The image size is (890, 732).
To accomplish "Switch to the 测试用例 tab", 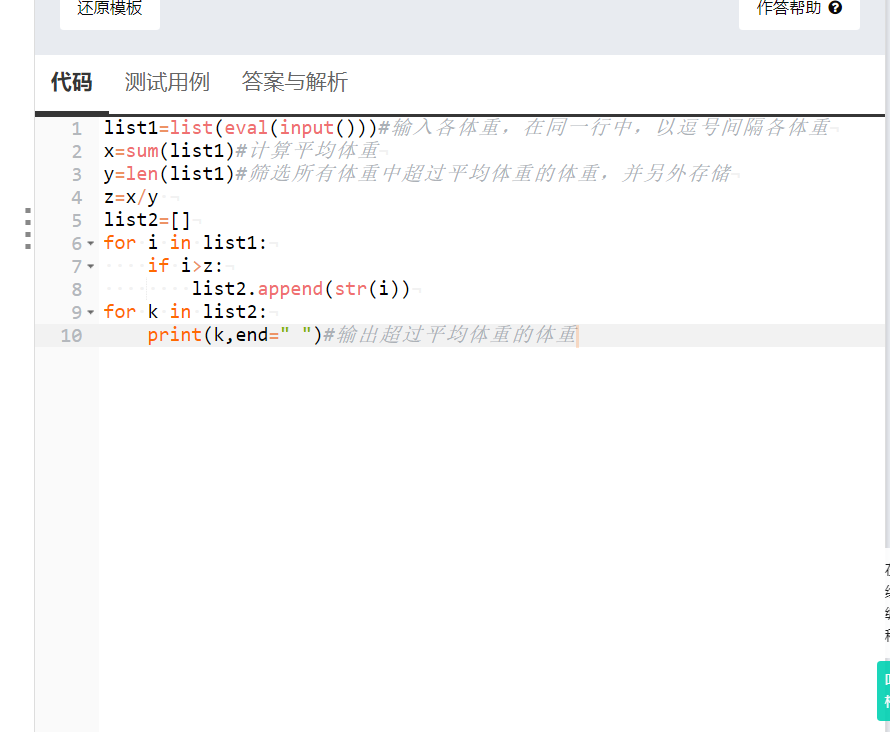I will 167,82.
